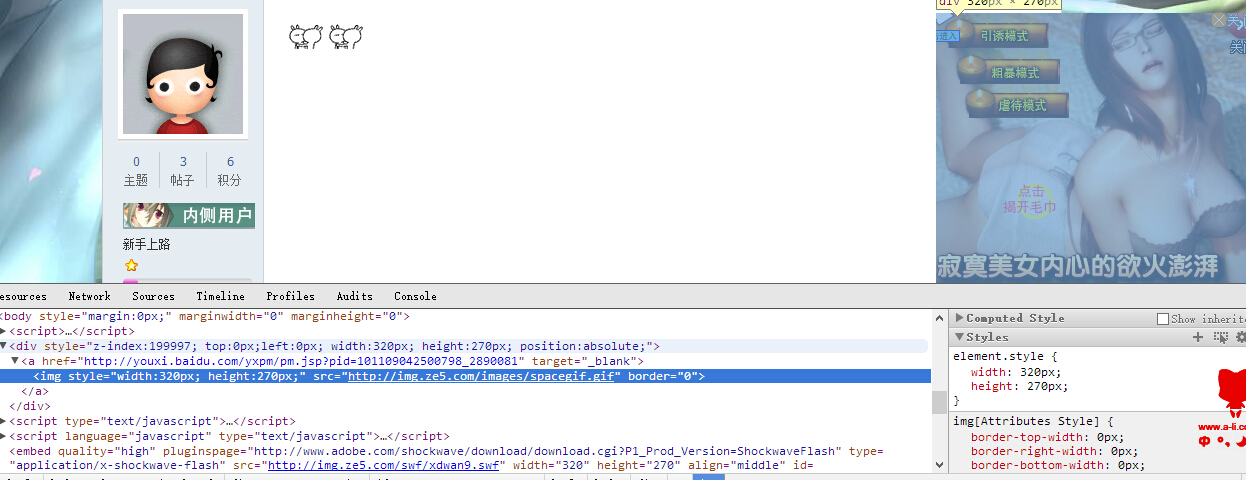
Task: Open the xdwan9.swf source link
Action: tap(384, 466)
